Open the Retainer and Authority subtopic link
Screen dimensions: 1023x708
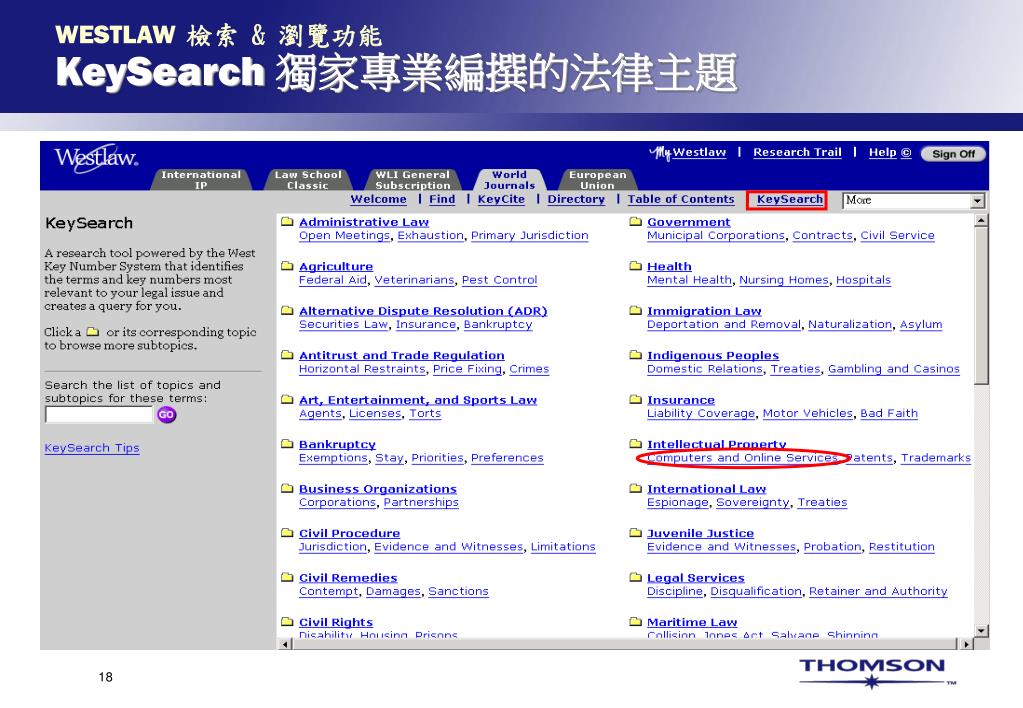878,591
